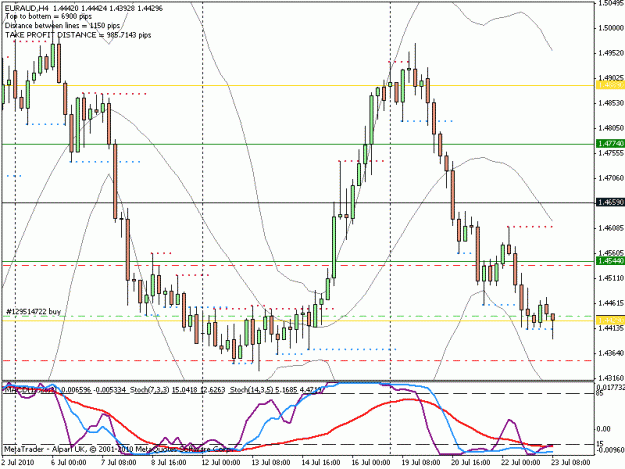Click the black 1.46590 price label

610,202
